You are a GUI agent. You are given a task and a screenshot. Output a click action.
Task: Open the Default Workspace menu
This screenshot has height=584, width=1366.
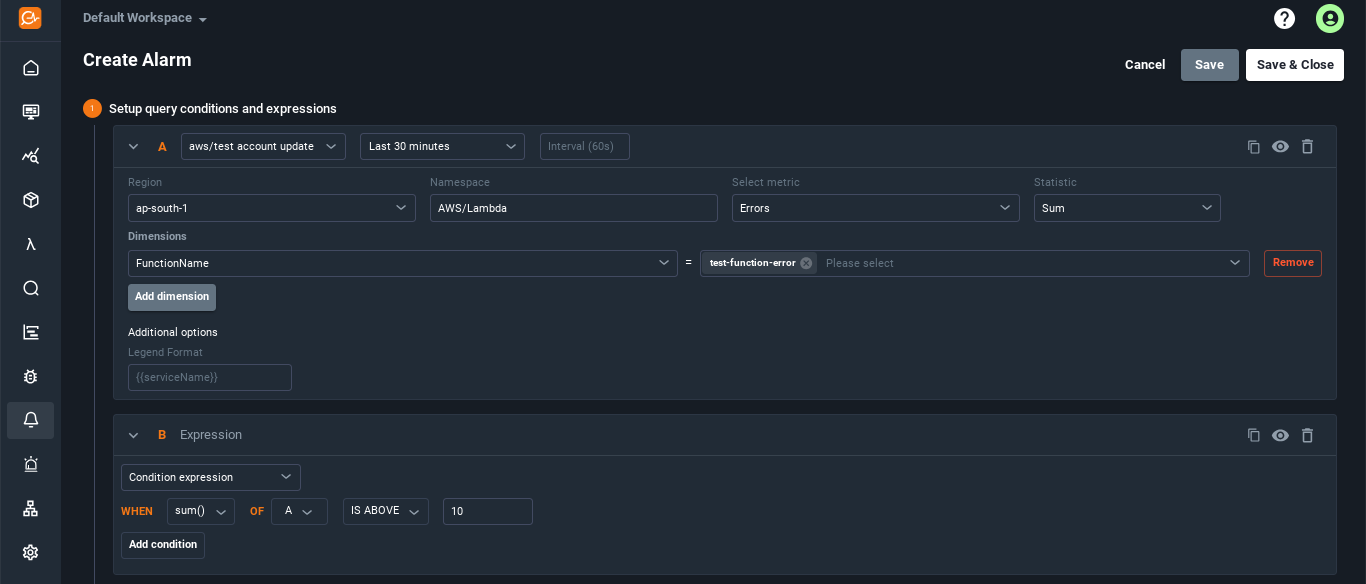pos(144,17)
